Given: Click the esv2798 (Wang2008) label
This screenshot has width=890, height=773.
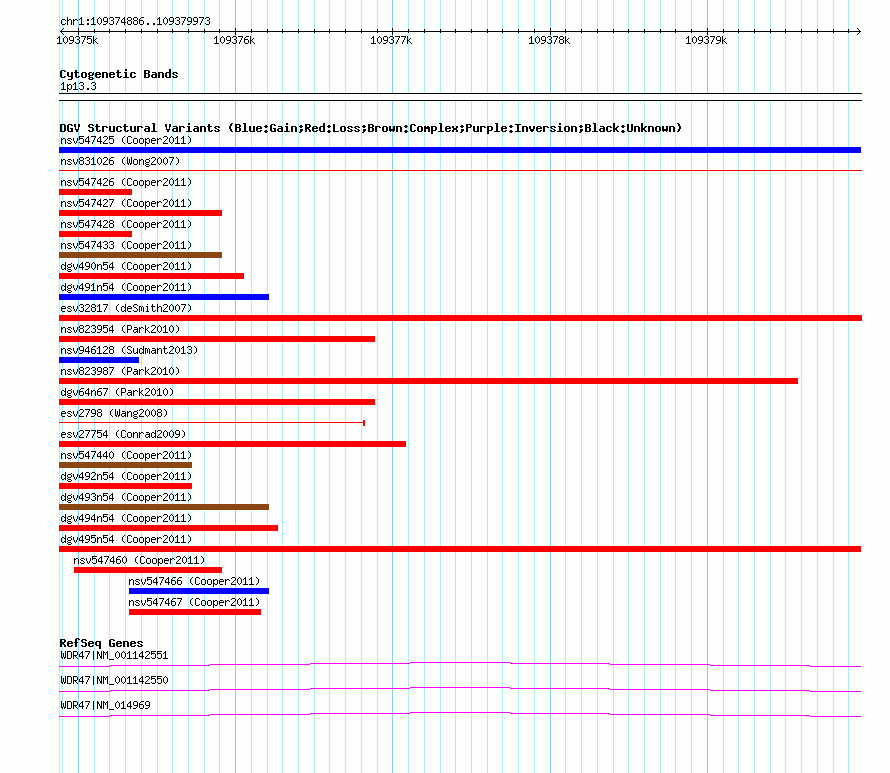Looking at the screenshot, I should click(114, 413).
